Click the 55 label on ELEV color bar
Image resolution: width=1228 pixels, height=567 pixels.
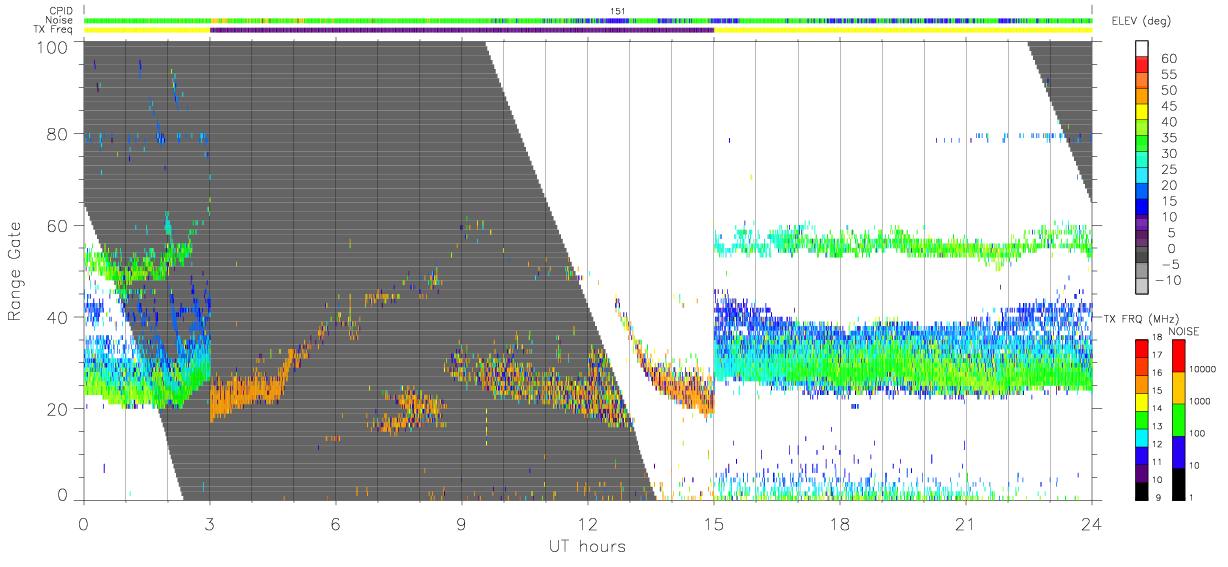click(1168, 75)
